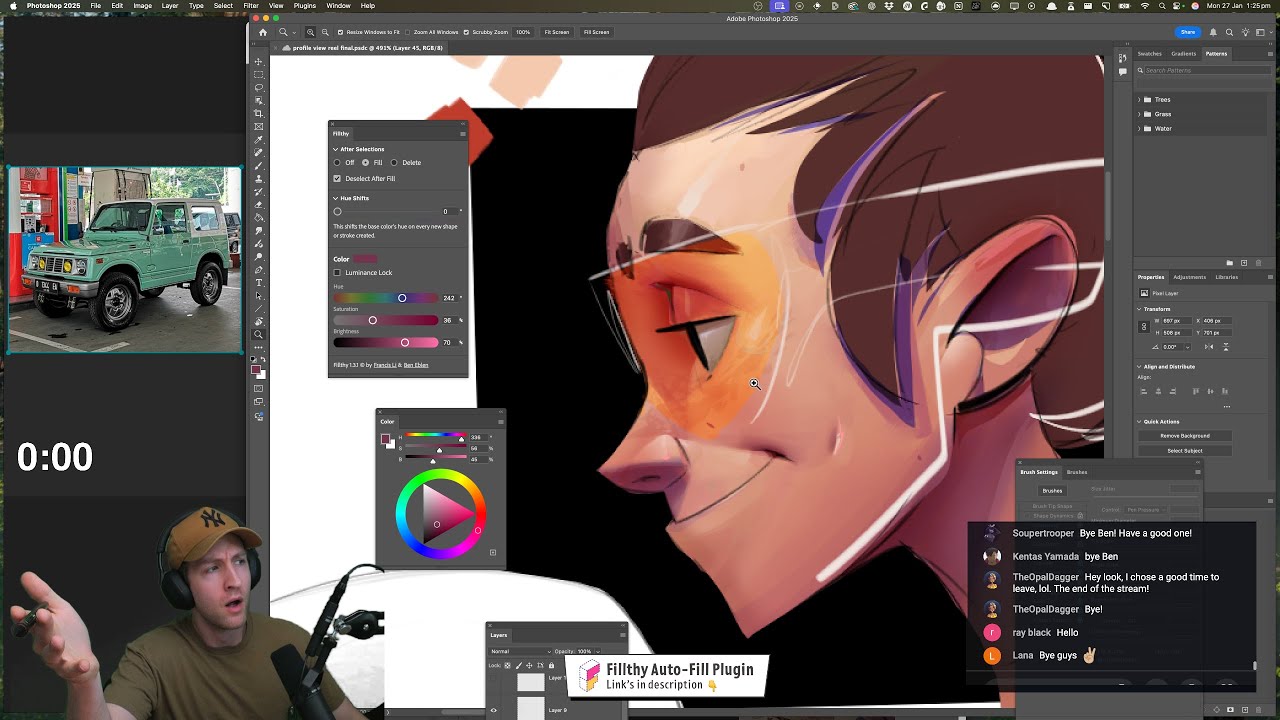Open the Fillthy panel hamburger menu
The width and height of the screenshot is (1280, 720).
[x=462, y=133]
